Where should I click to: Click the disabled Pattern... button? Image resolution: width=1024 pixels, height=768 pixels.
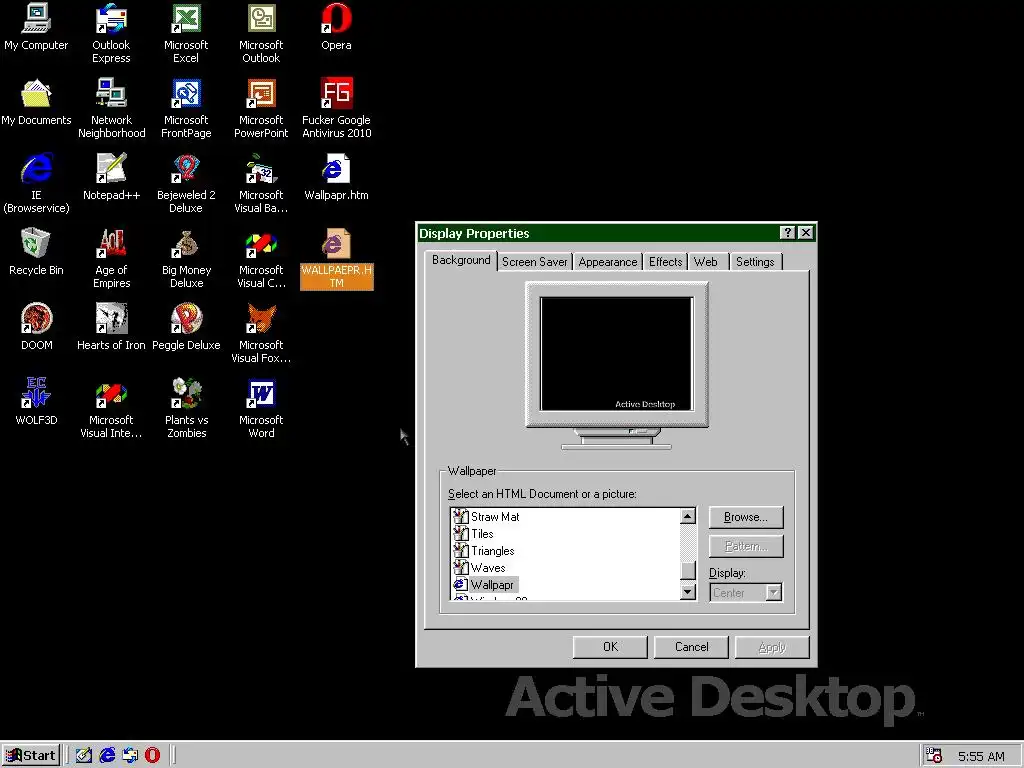tap(746, 547)
